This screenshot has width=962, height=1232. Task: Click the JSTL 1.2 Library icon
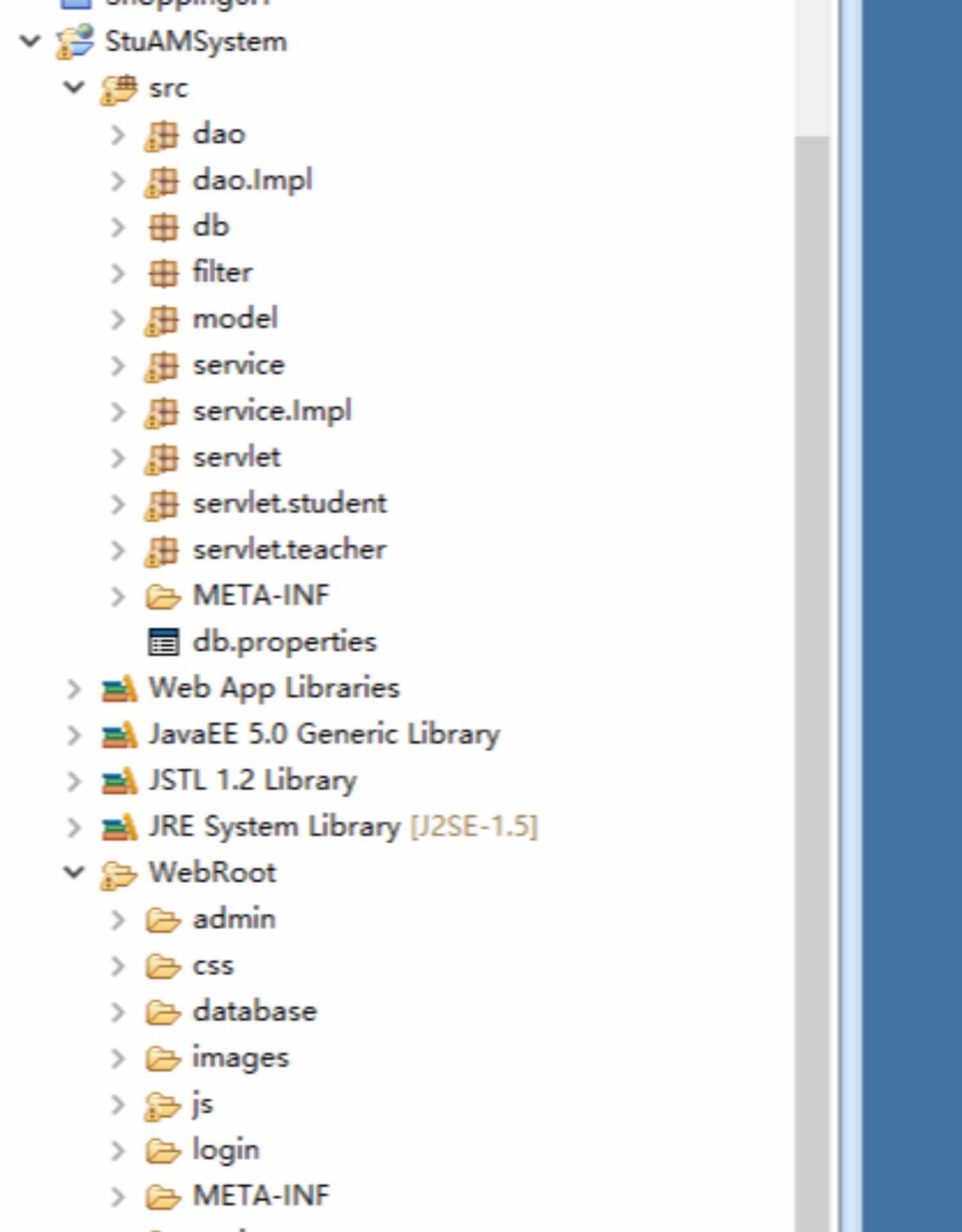(119, 781)
